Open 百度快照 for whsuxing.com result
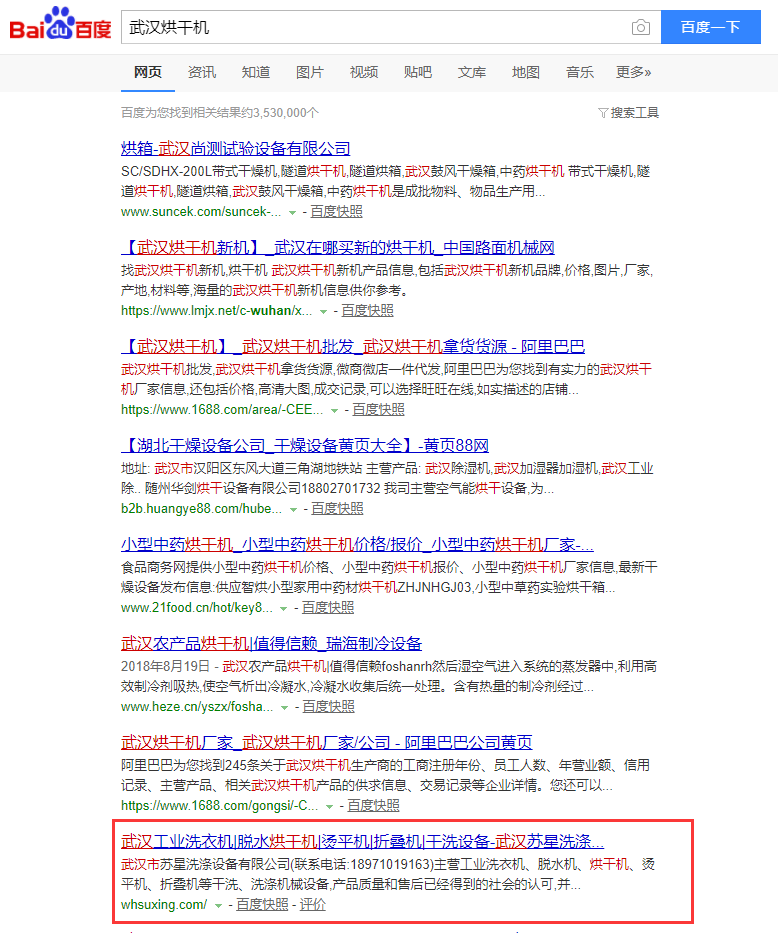 pyautogui.click(x=262, y=904)
